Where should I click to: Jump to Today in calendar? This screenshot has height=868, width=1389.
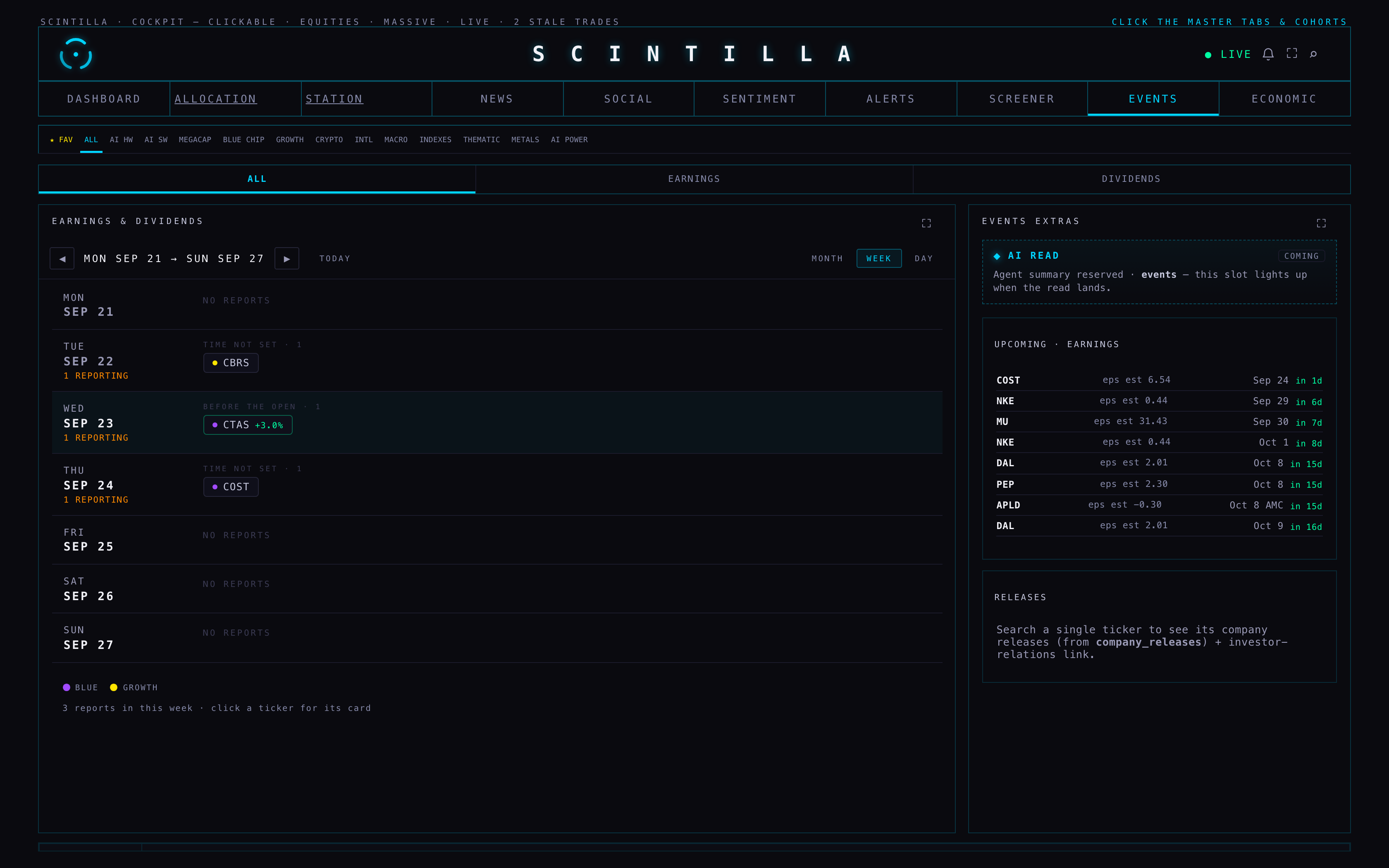(x=334, y=258)
